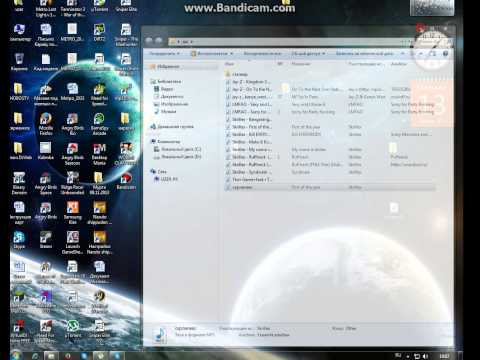Open the Organize dropdown in Explorer toolbar
The height and width of the screenshot is (360, 480).
164,53
